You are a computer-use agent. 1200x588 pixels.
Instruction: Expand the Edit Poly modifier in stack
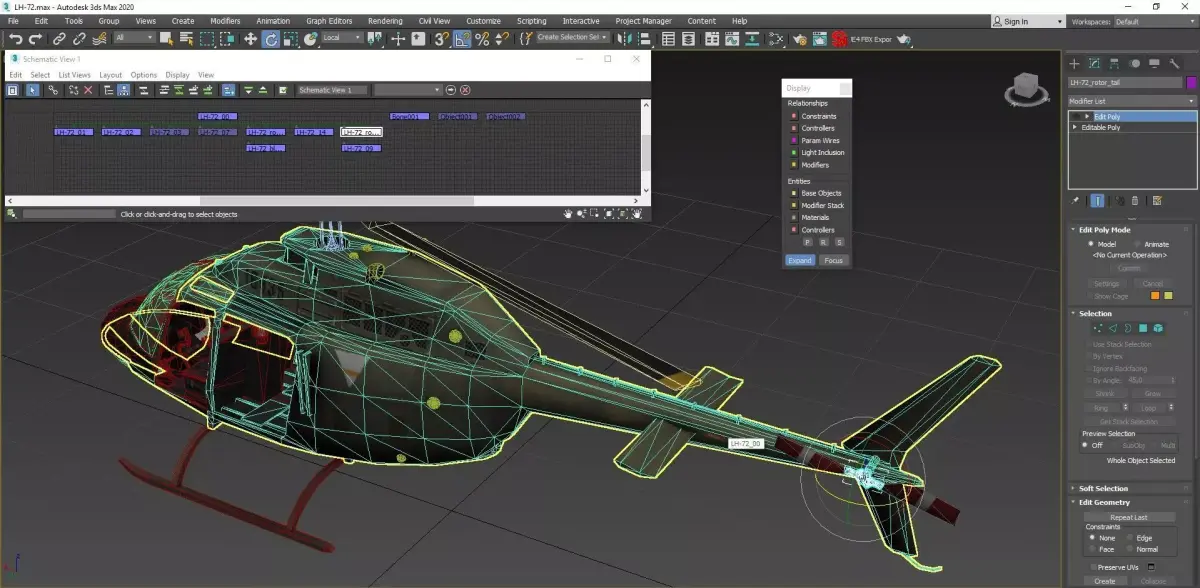pos(1088,116)
